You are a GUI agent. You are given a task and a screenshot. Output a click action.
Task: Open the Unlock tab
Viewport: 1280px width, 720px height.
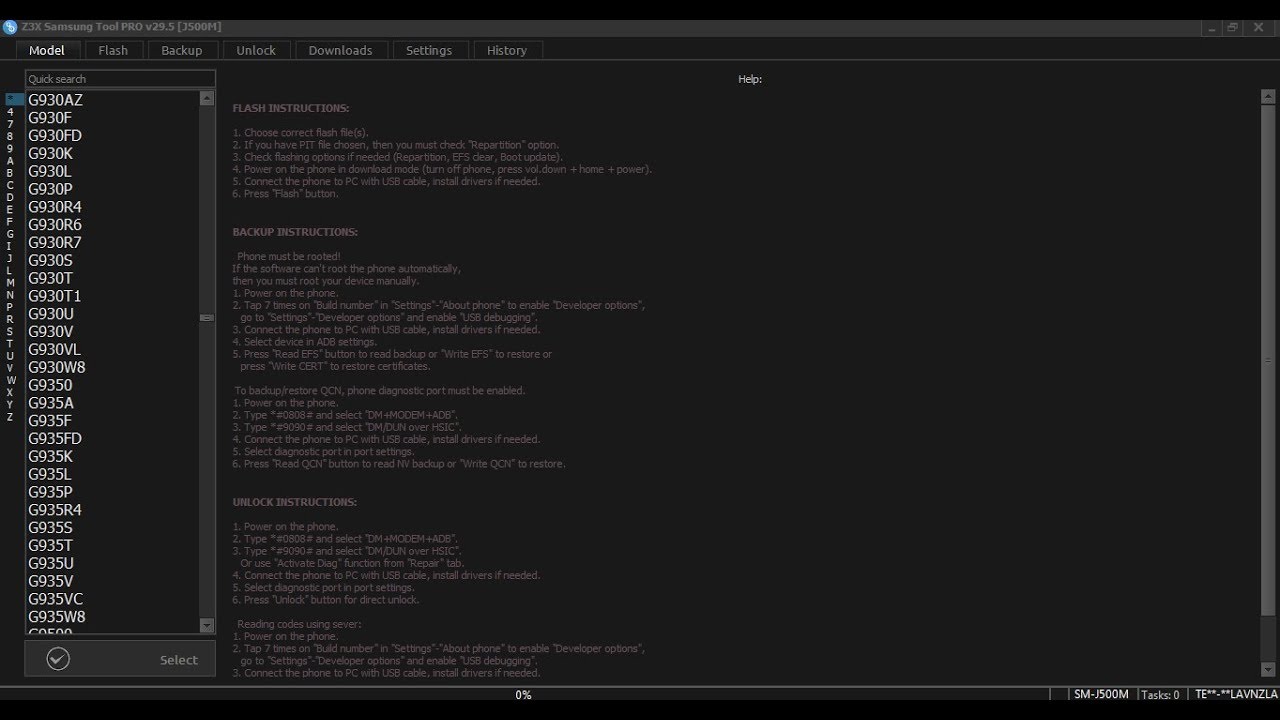[x=256, y=50]
